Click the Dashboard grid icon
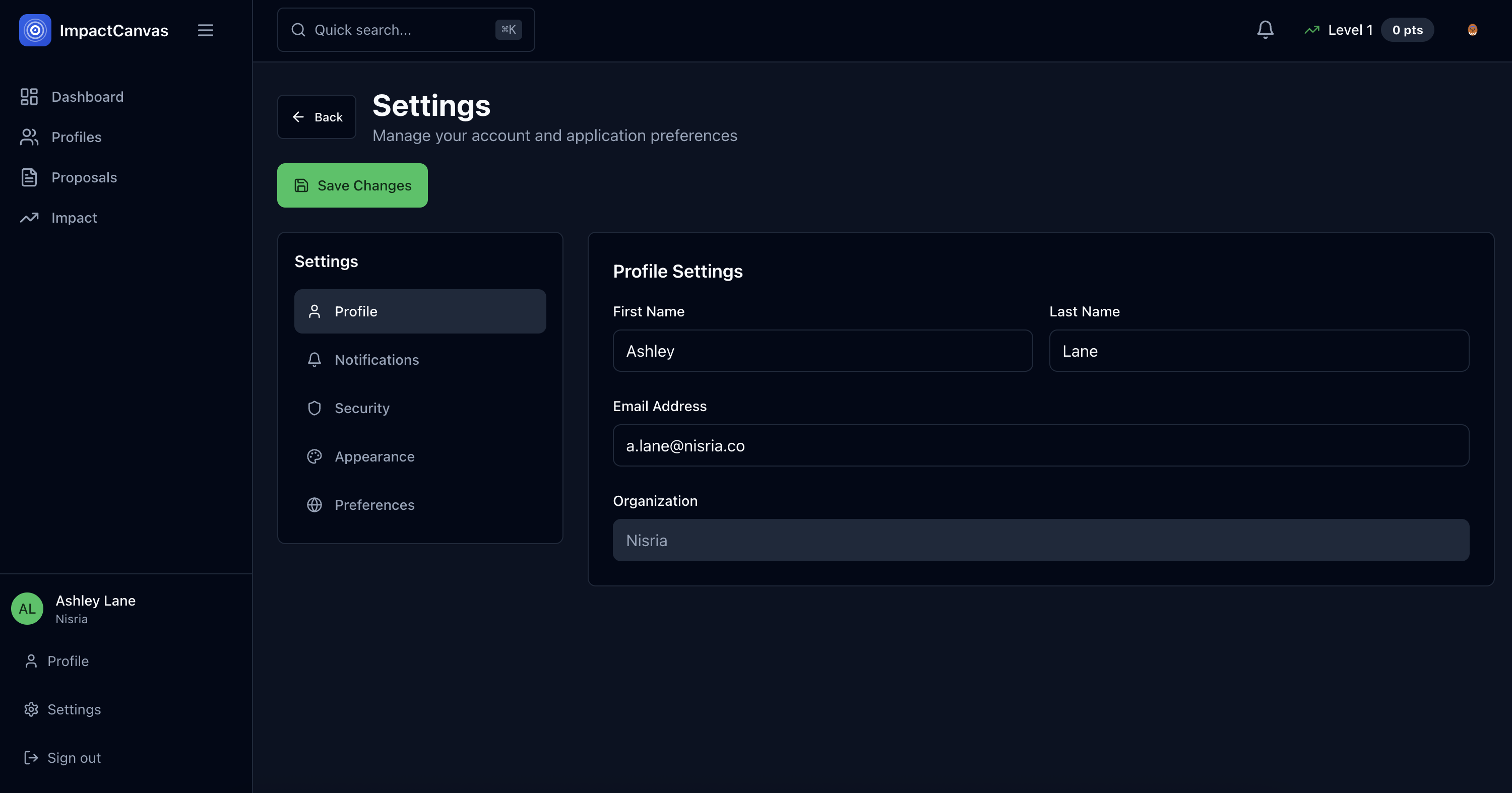1512x793 pixels. tap(29, 97)
